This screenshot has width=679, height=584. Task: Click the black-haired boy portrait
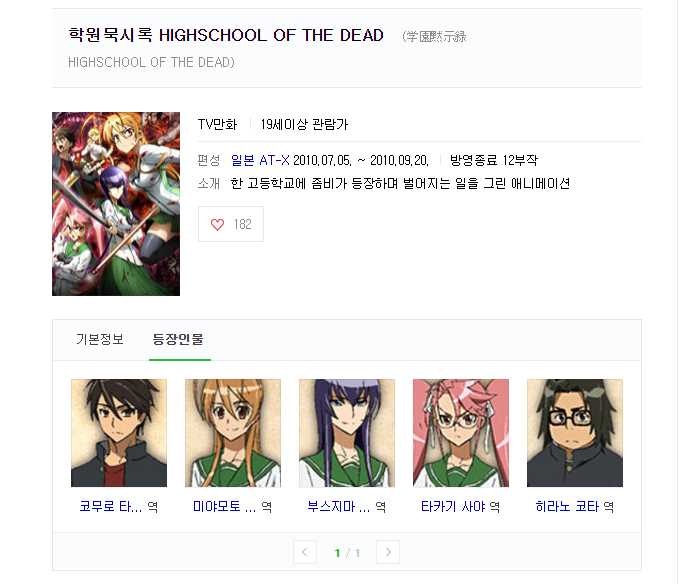[119, 433]
